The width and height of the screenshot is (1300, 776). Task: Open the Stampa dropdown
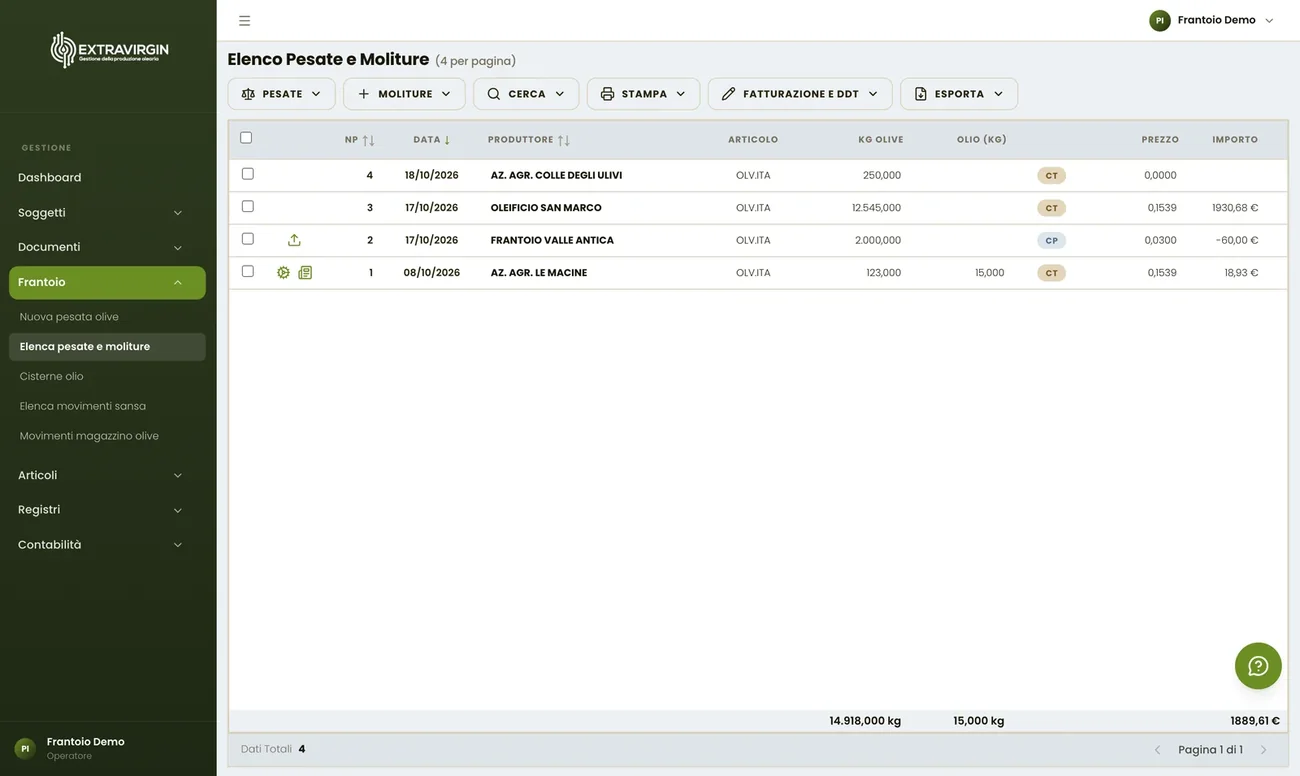click(643, 94)
